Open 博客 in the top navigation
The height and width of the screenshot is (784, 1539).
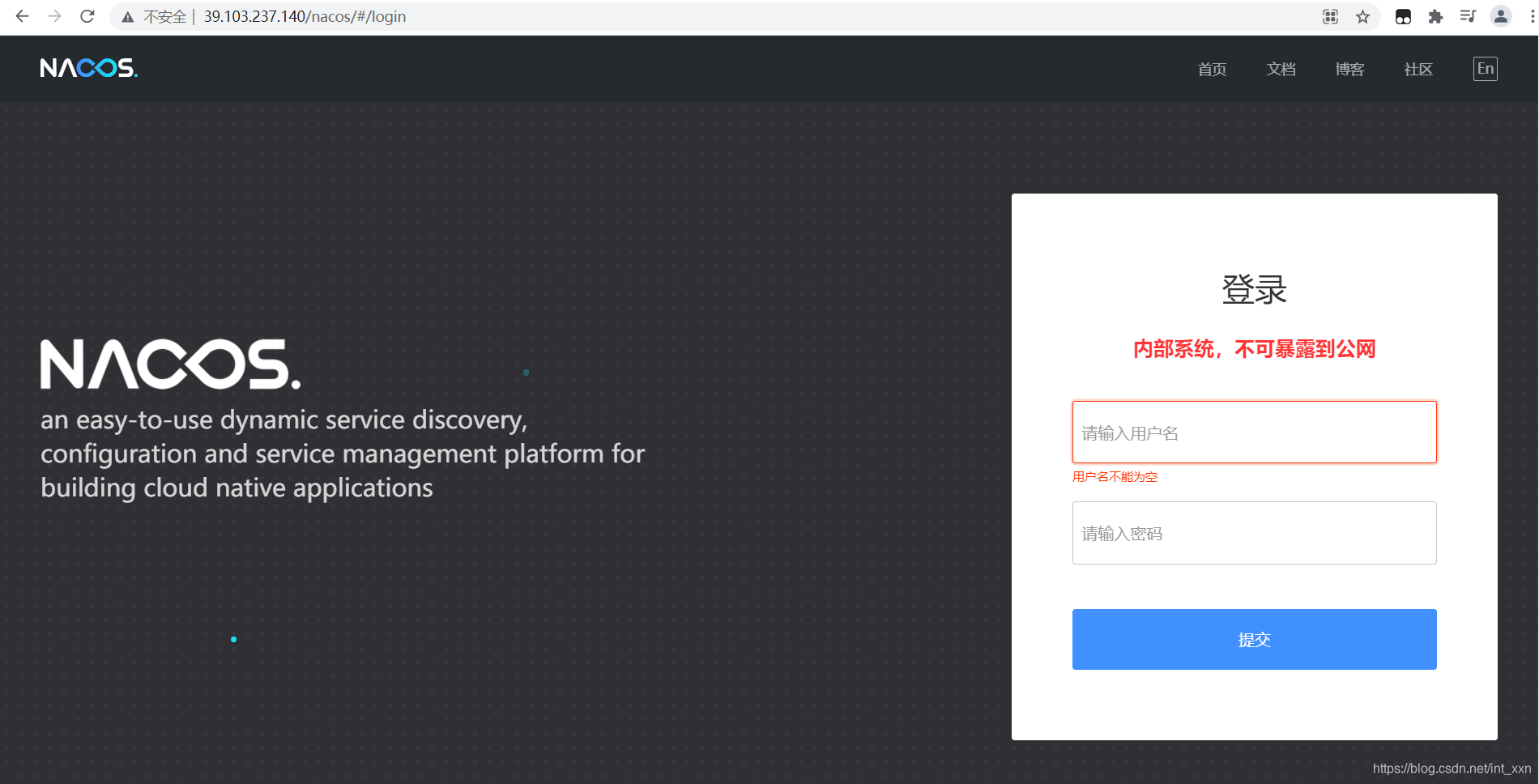point(1349,70)
